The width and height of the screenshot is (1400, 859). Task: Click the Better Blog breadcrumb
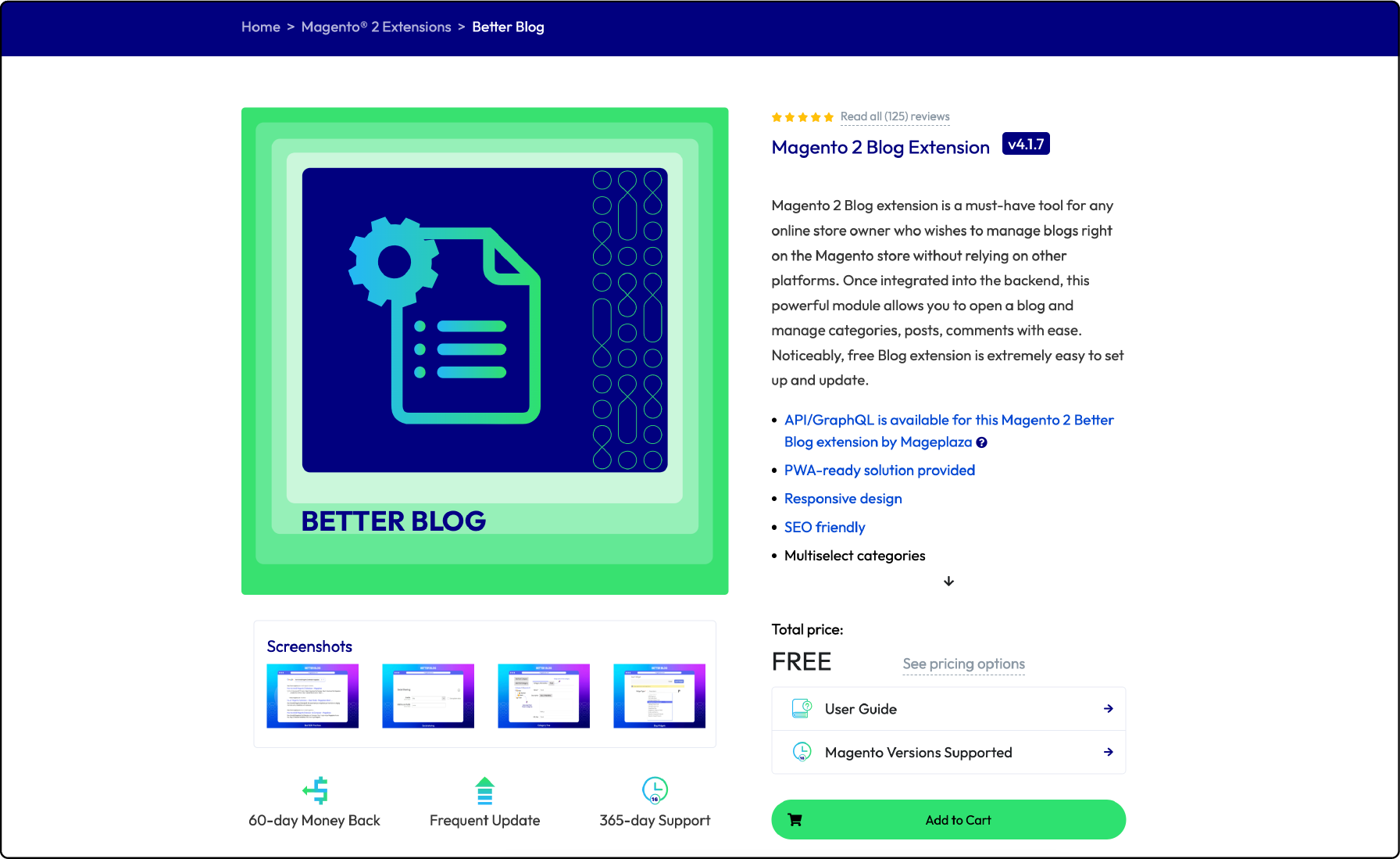[x=508, y=27]
